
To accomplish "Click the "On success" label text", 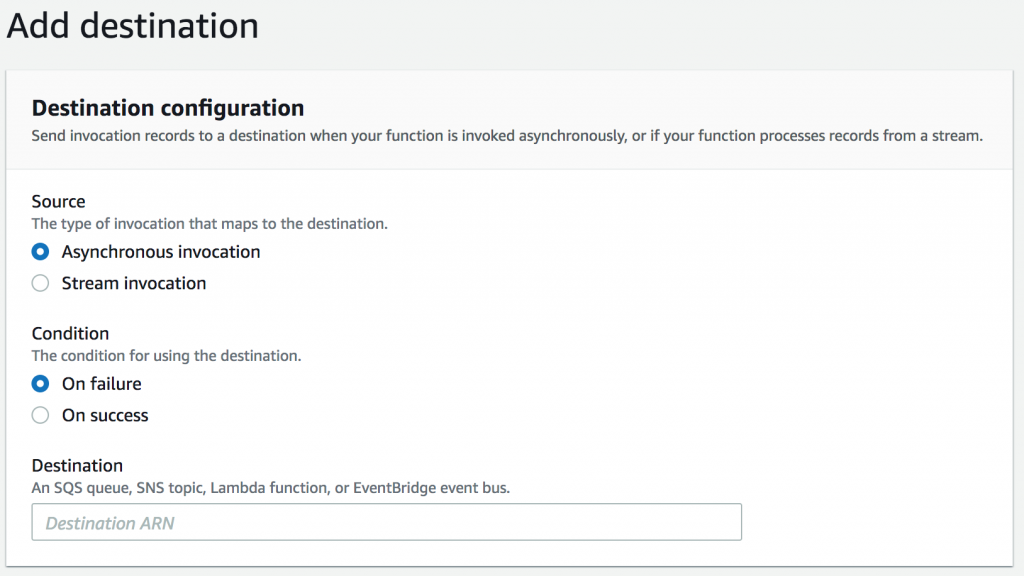I will tap(105, 415).
